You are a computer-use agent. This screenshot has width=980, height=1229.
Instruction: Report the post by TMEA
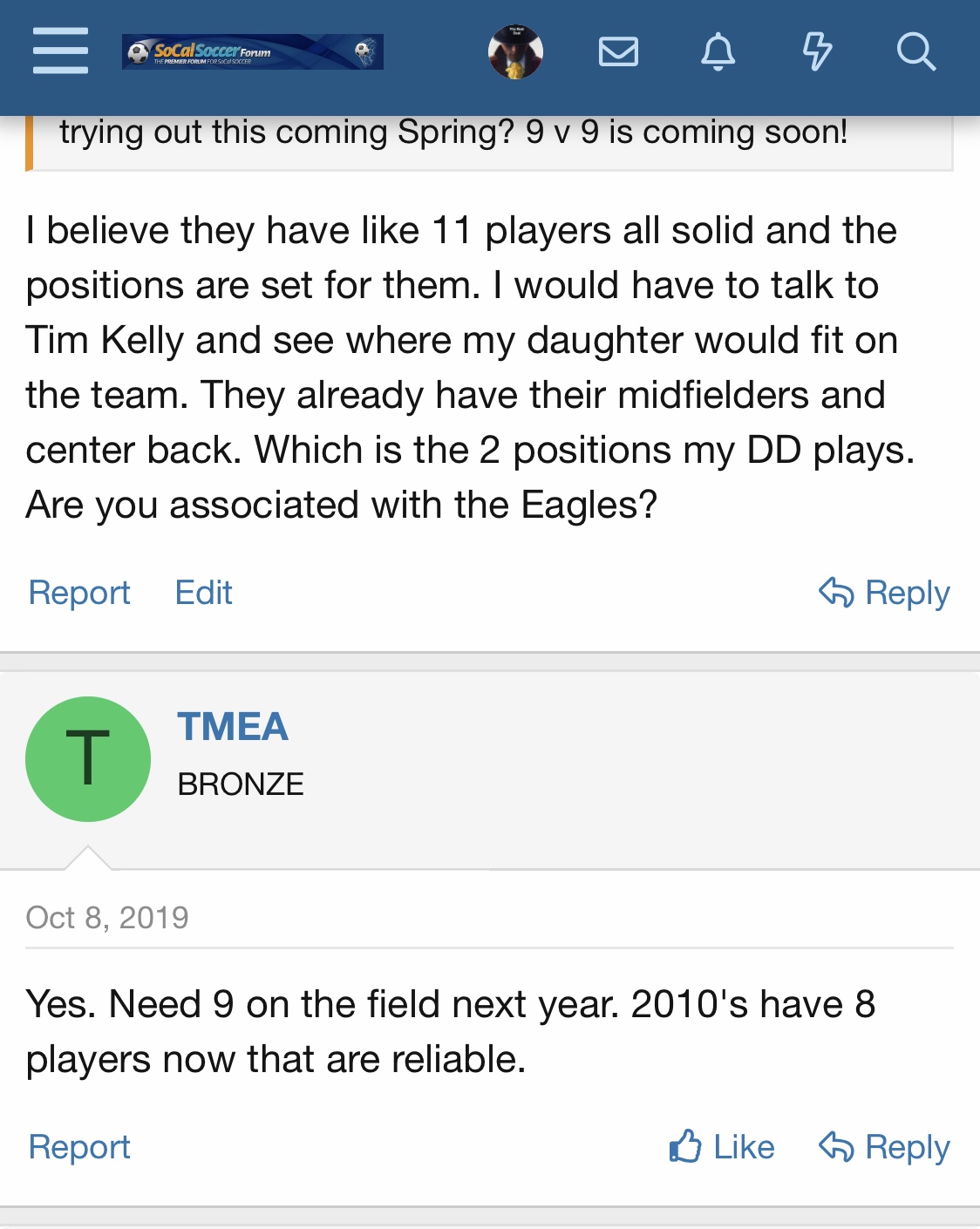(x=79, y=1147)
